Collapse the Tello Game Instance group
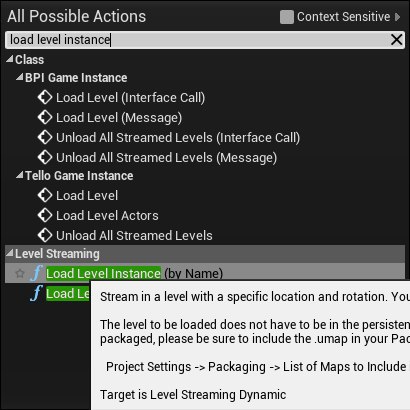 [x=20, y=175]
